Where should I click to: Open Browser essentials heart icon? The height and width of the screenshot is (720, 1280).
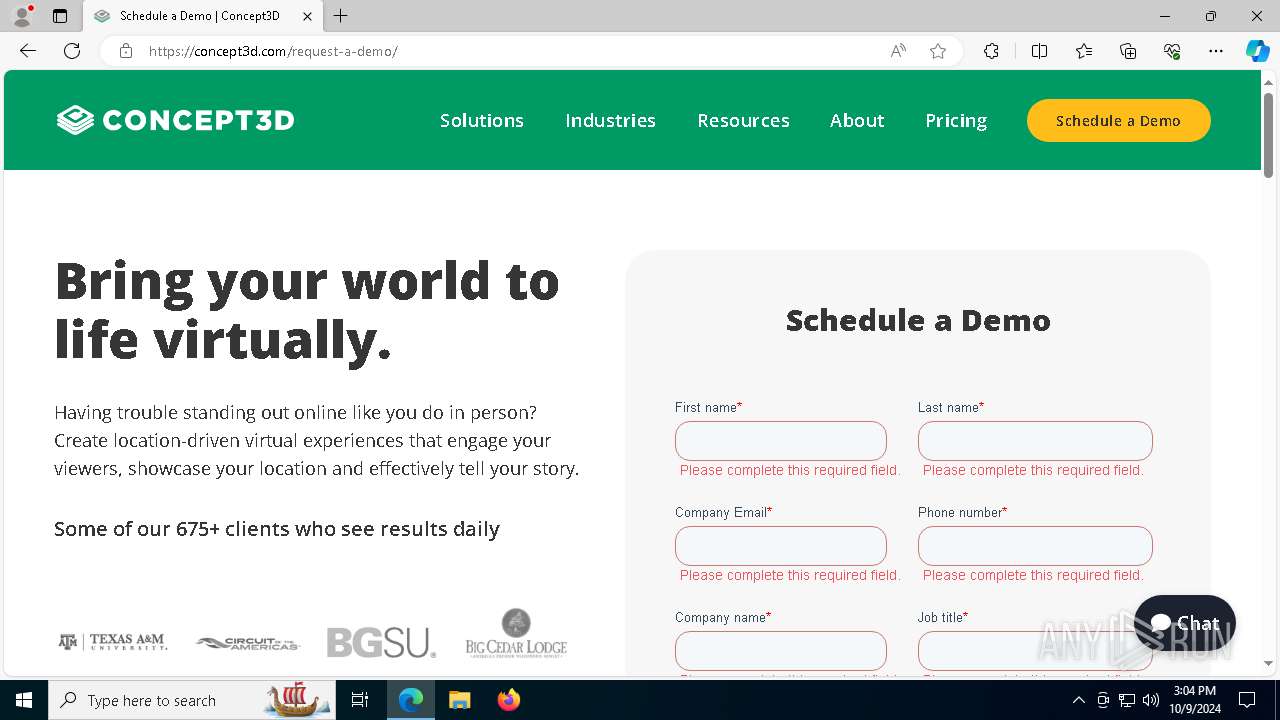click(1172, 51)
